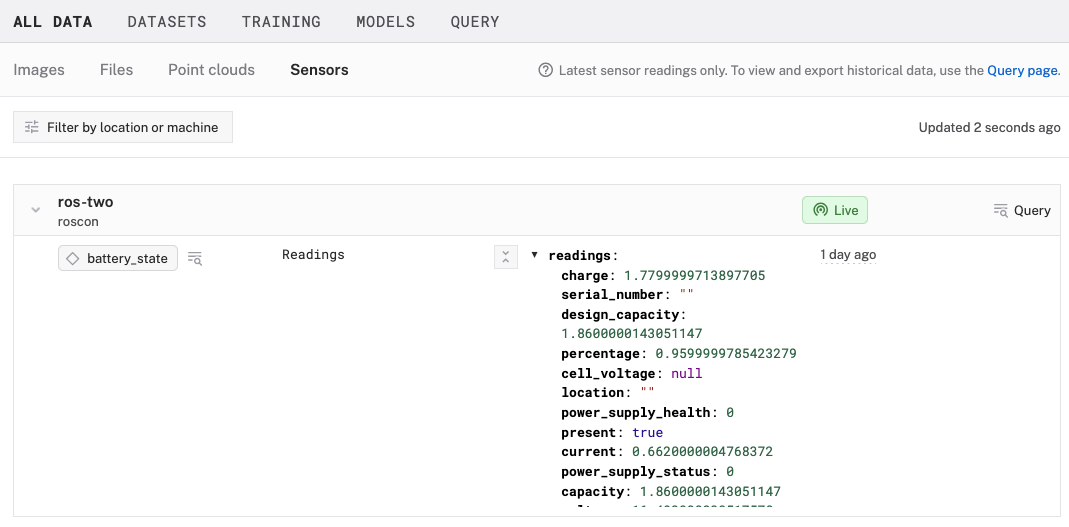Go to the MODELS tab
Image resolution: width=1069 pixels, height=527 pixels.
tap(385, 22)
